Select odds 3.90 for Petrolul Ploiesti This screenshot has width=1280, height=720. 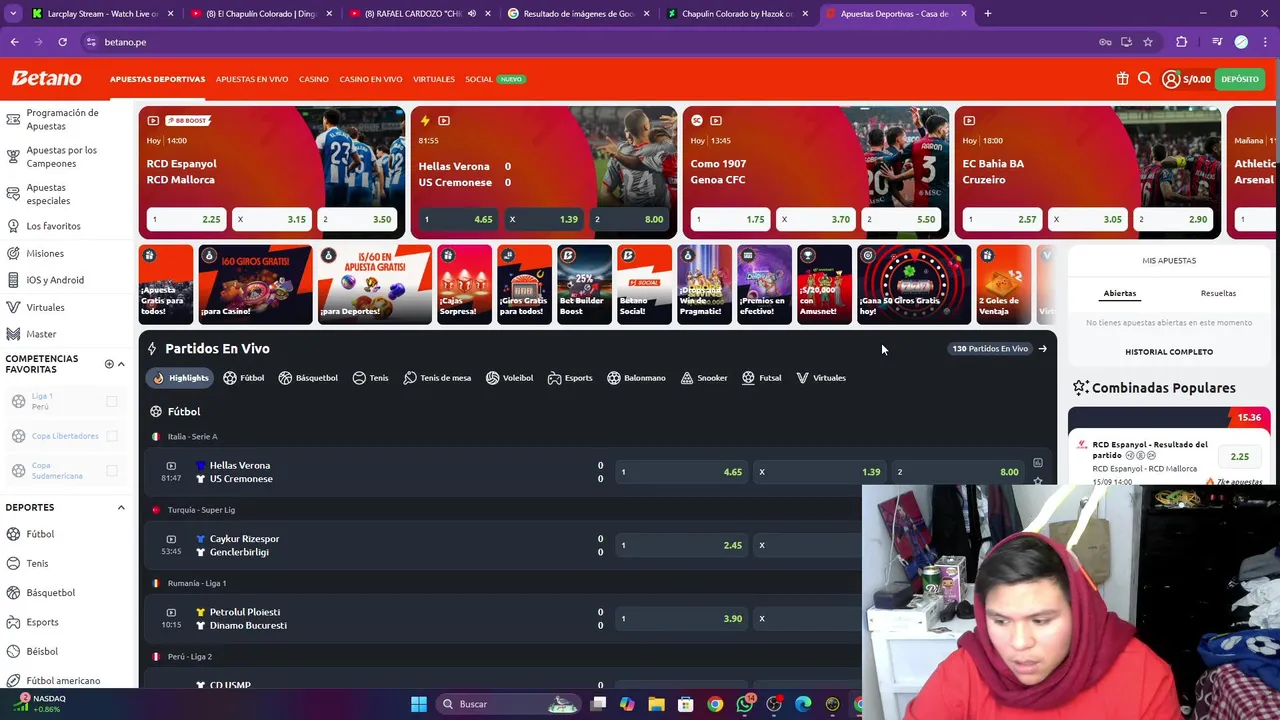coord(682,618)
